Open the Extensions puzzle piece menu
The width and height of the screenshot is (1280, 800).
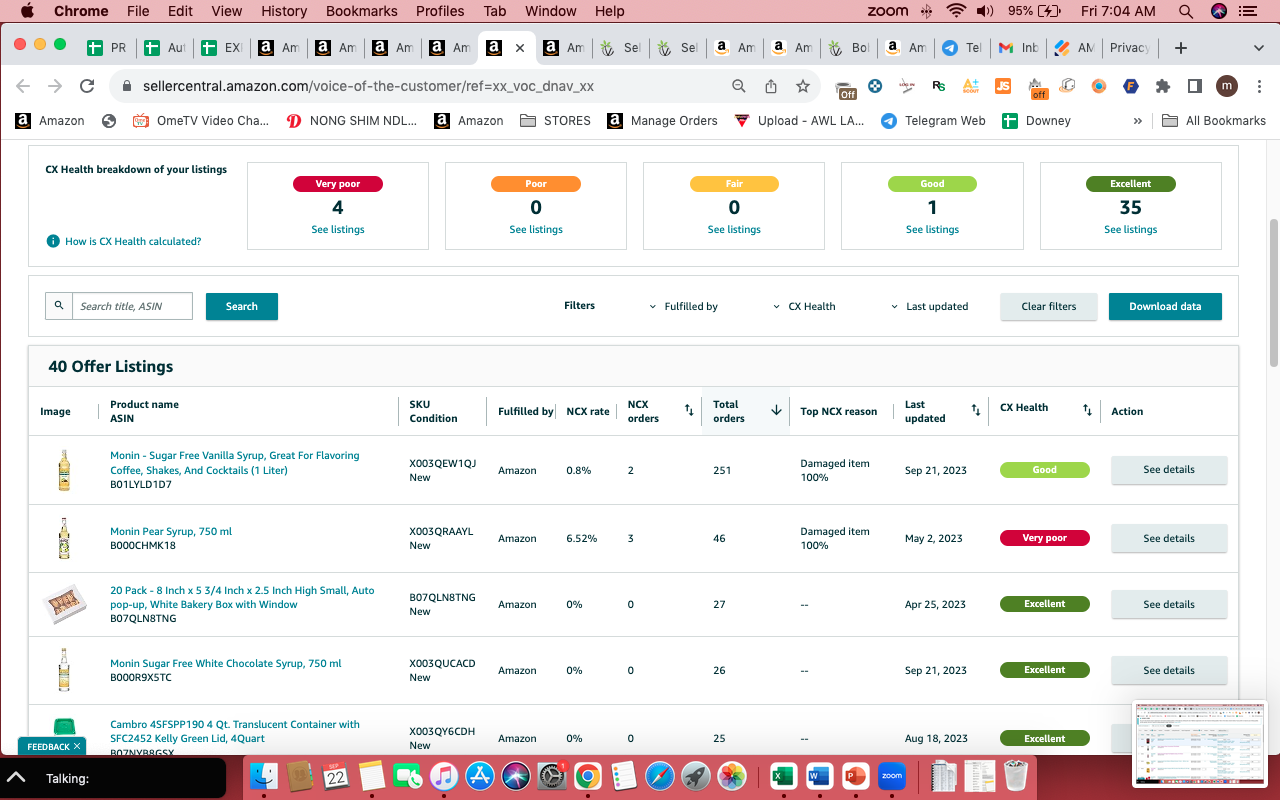click(1163, 86)
